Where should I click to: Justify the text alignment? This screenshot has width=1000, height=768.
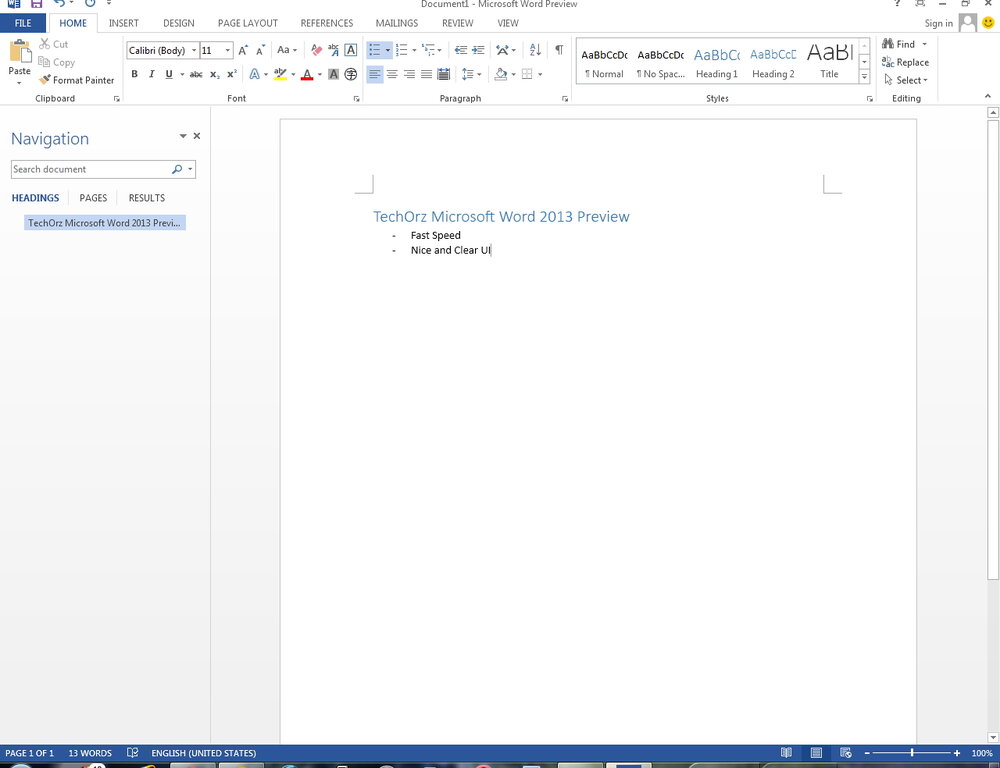tap(427, 74)
